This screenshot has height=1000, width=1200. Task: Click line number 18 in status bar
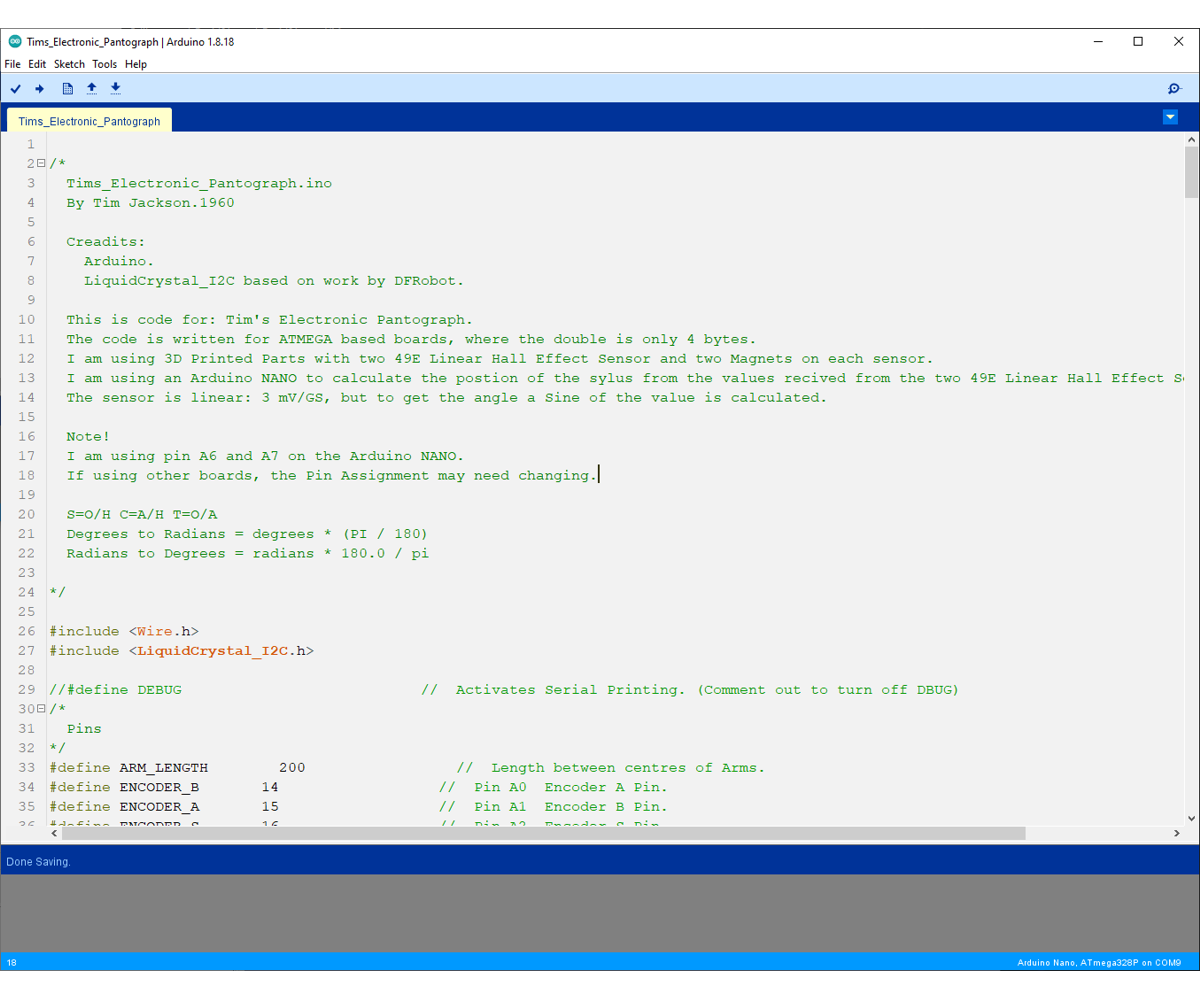tap(11, 963)
